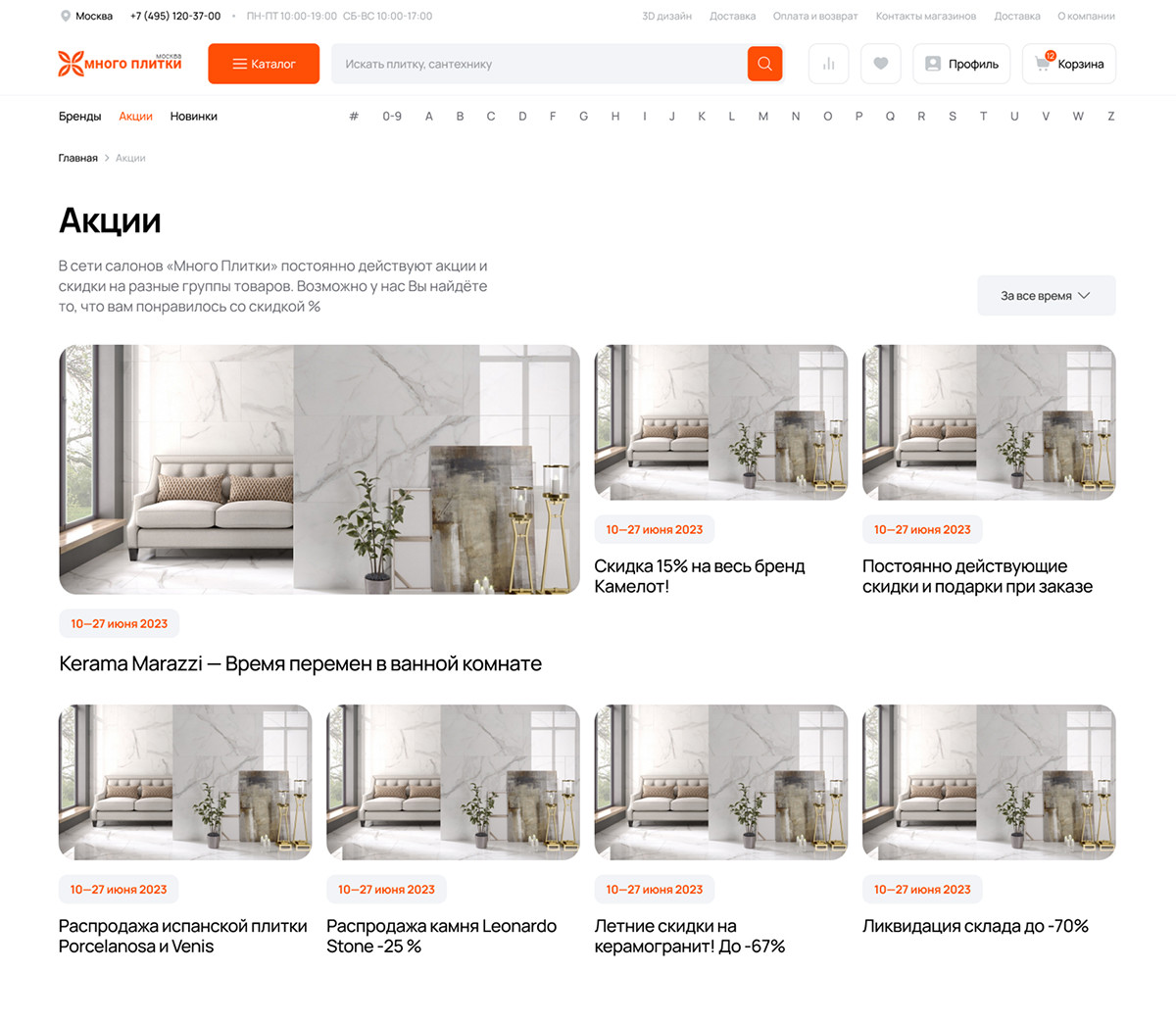
Task: Open the Корзина cart button
Action: 1069,64
